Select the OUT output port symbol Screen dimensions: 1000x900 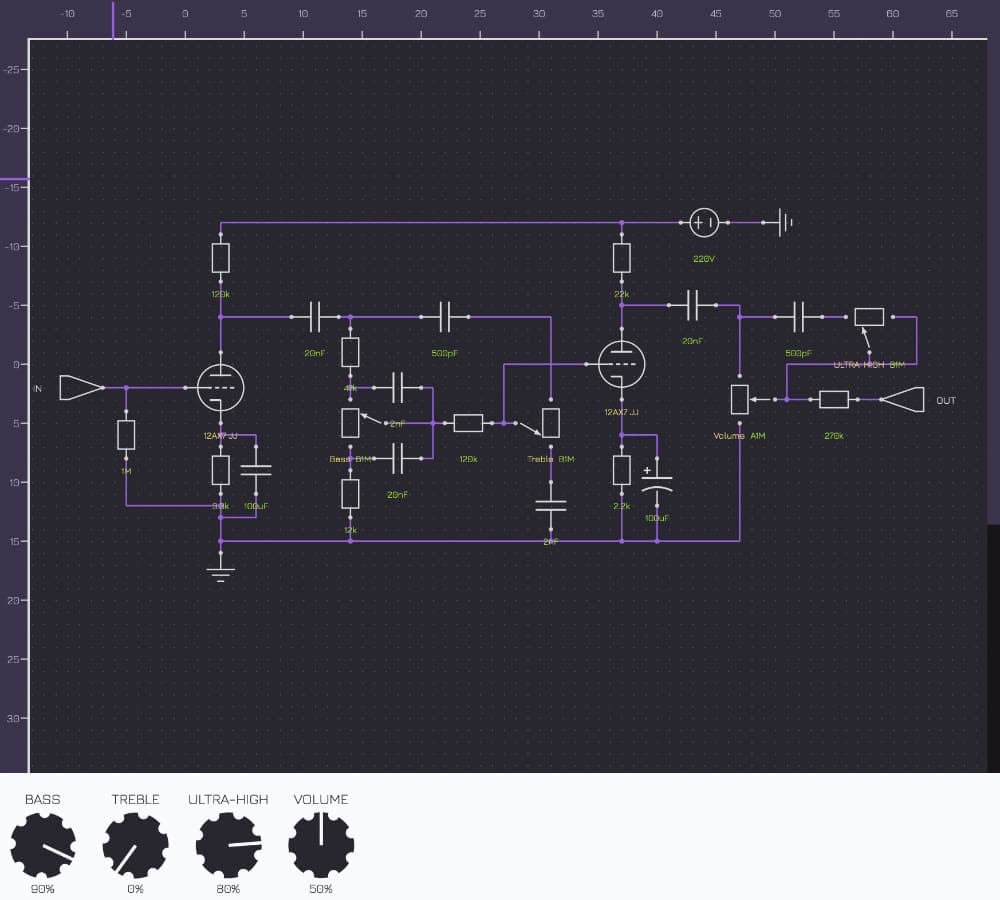[902, 400]
